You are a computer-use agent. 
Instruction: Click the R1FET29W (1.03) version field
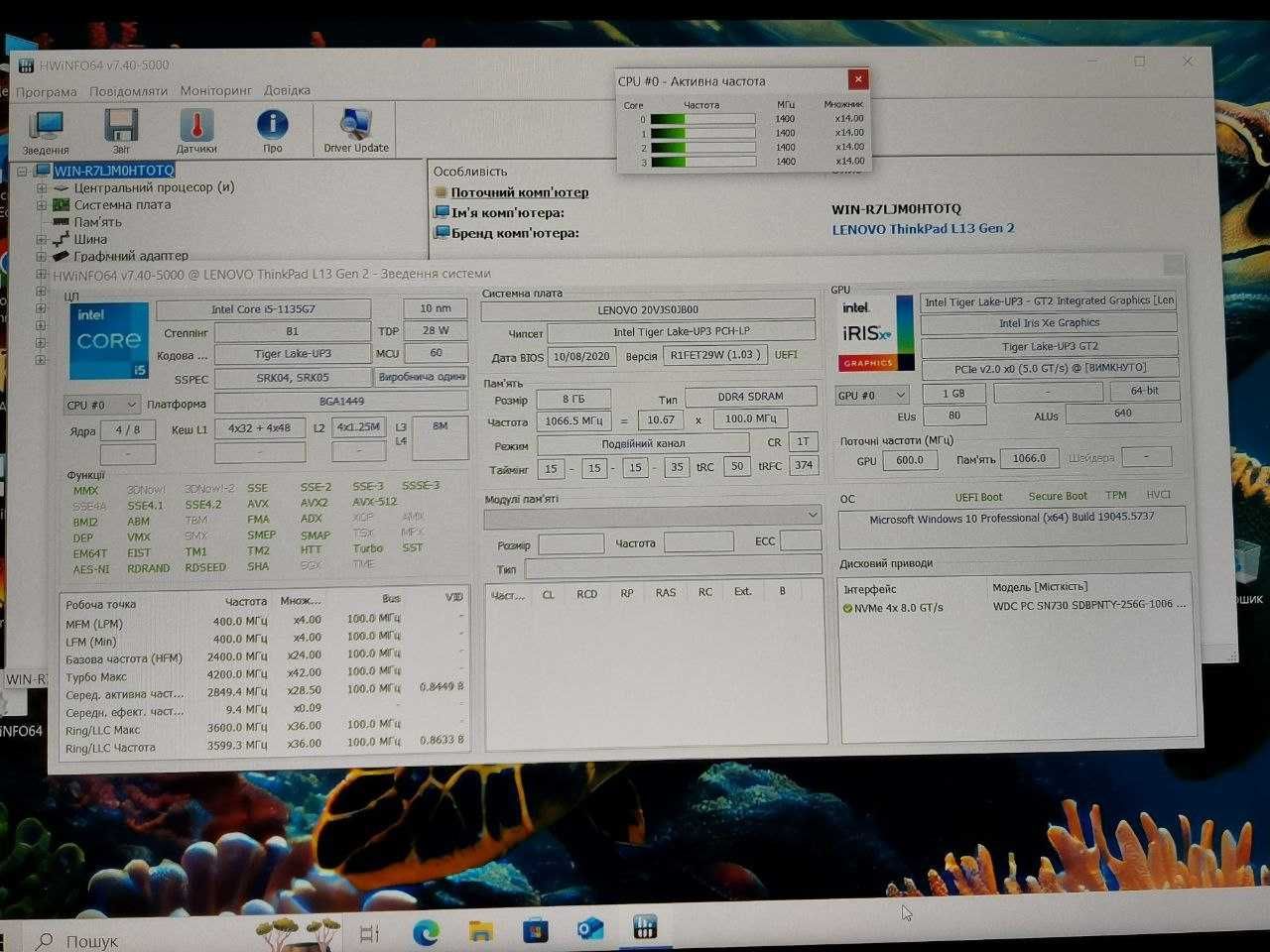[x=714, y=355]
